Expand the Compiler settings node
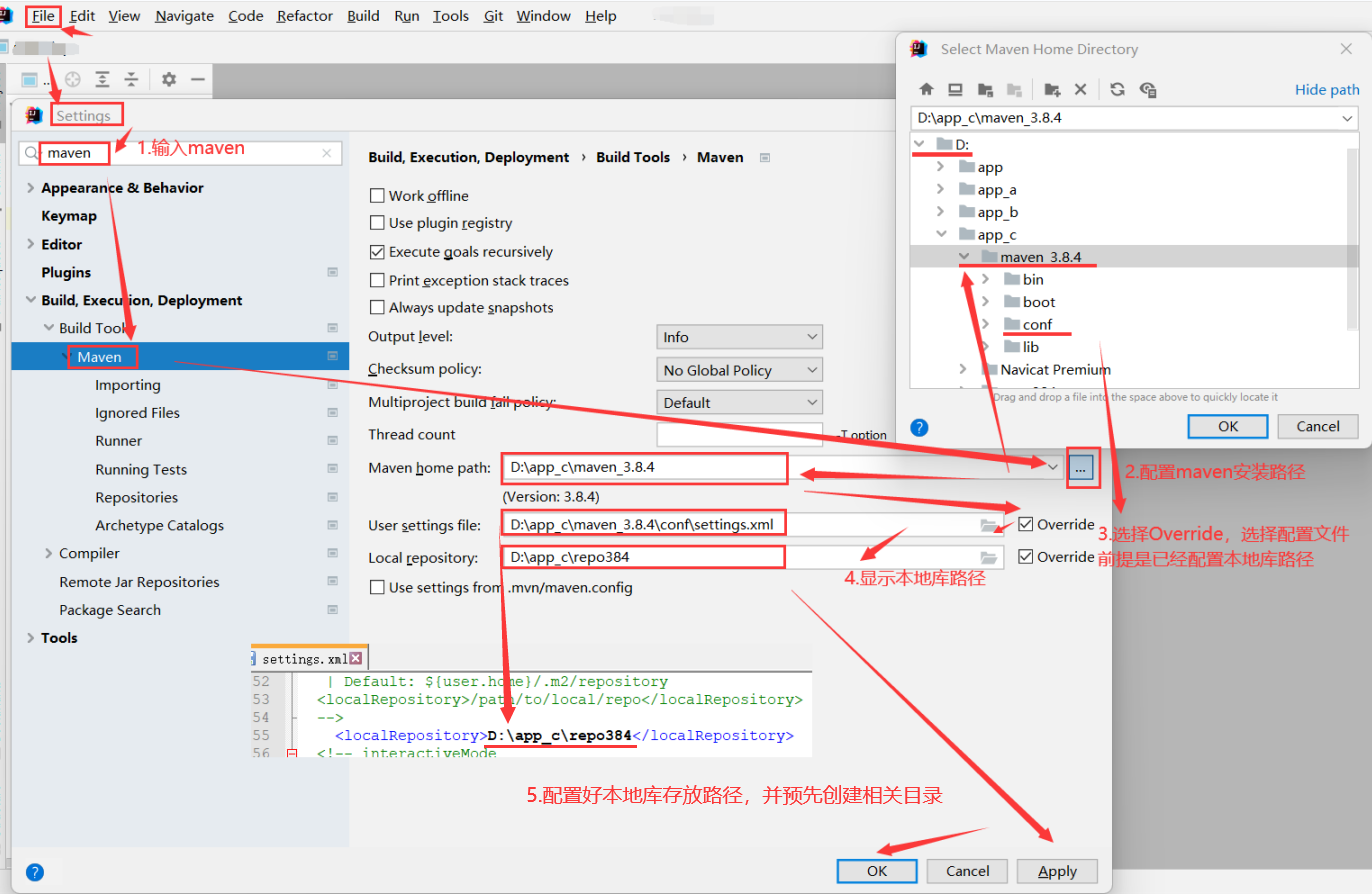 pyautogui.click(x=49, y=553)
